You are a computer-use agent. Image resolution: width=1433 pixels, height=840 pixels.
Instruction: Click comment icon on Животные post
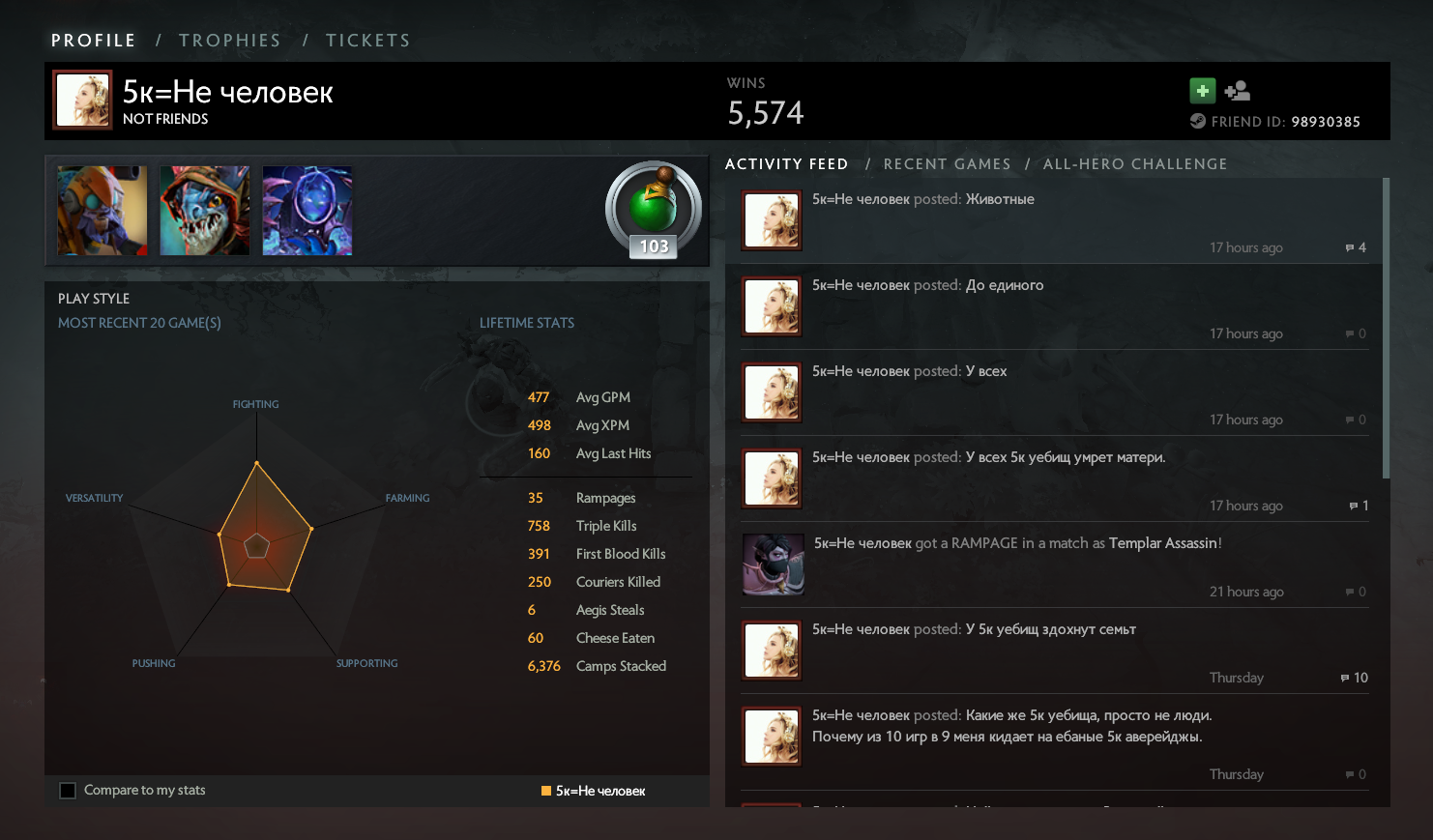pyautogui.click(x=1350, y=248)
